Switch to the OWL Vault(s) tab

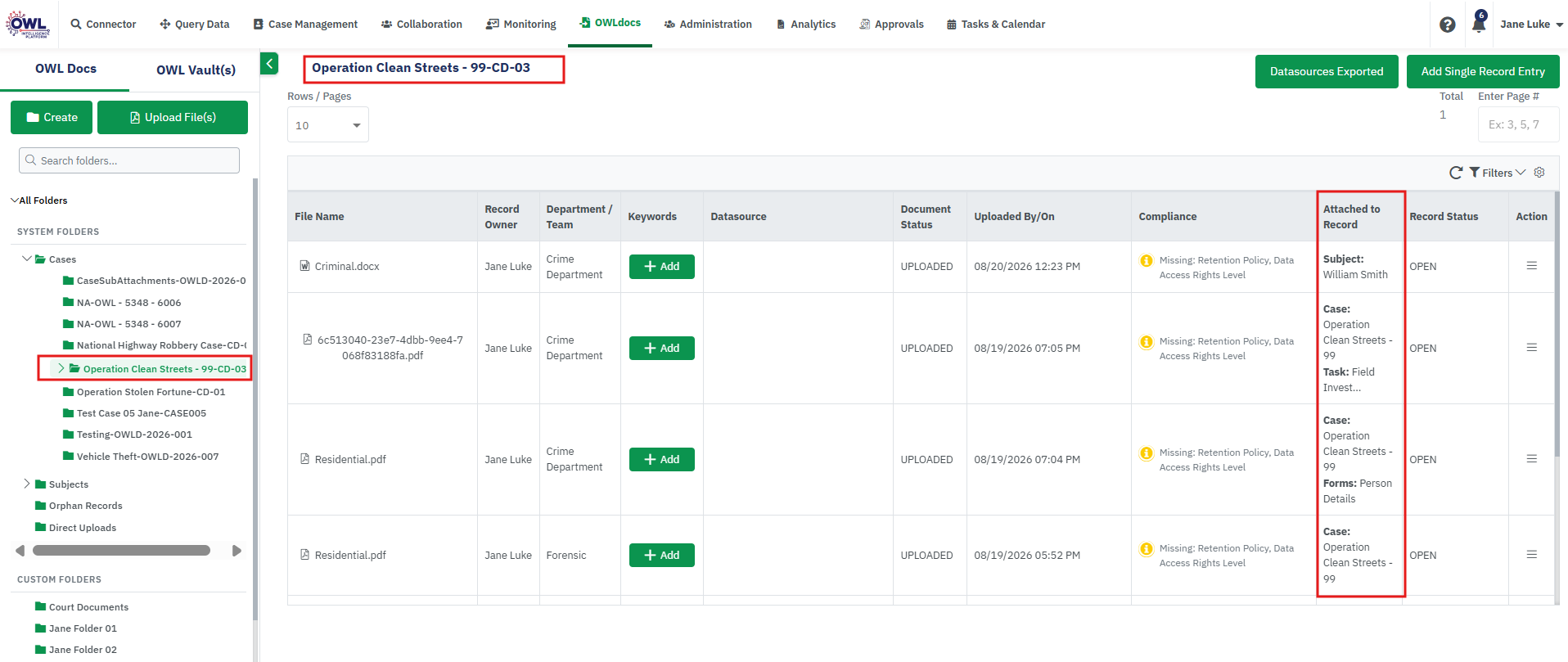(196, 70)
